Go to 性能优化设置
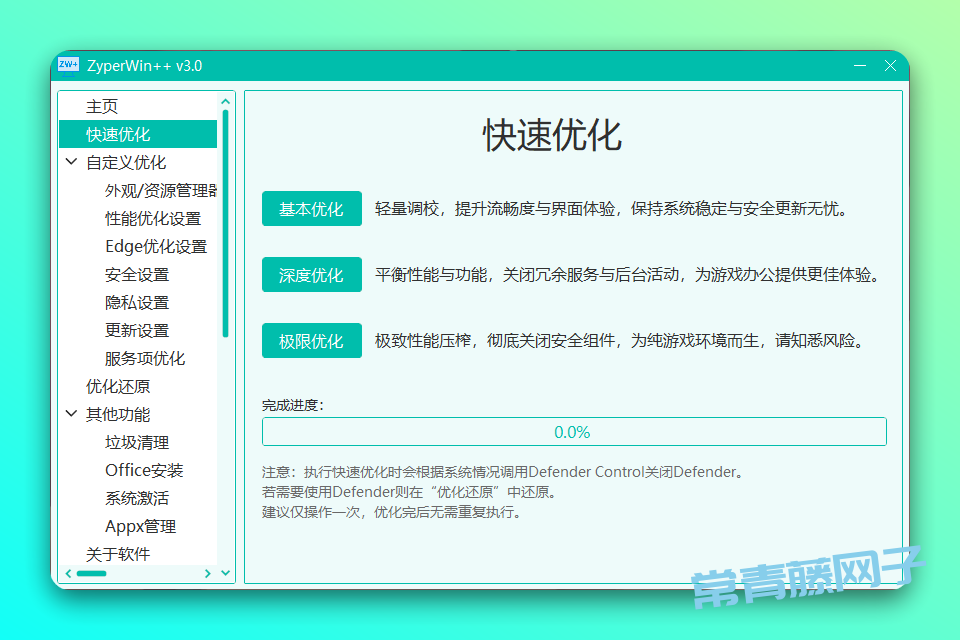 click(x=153, y=218)
